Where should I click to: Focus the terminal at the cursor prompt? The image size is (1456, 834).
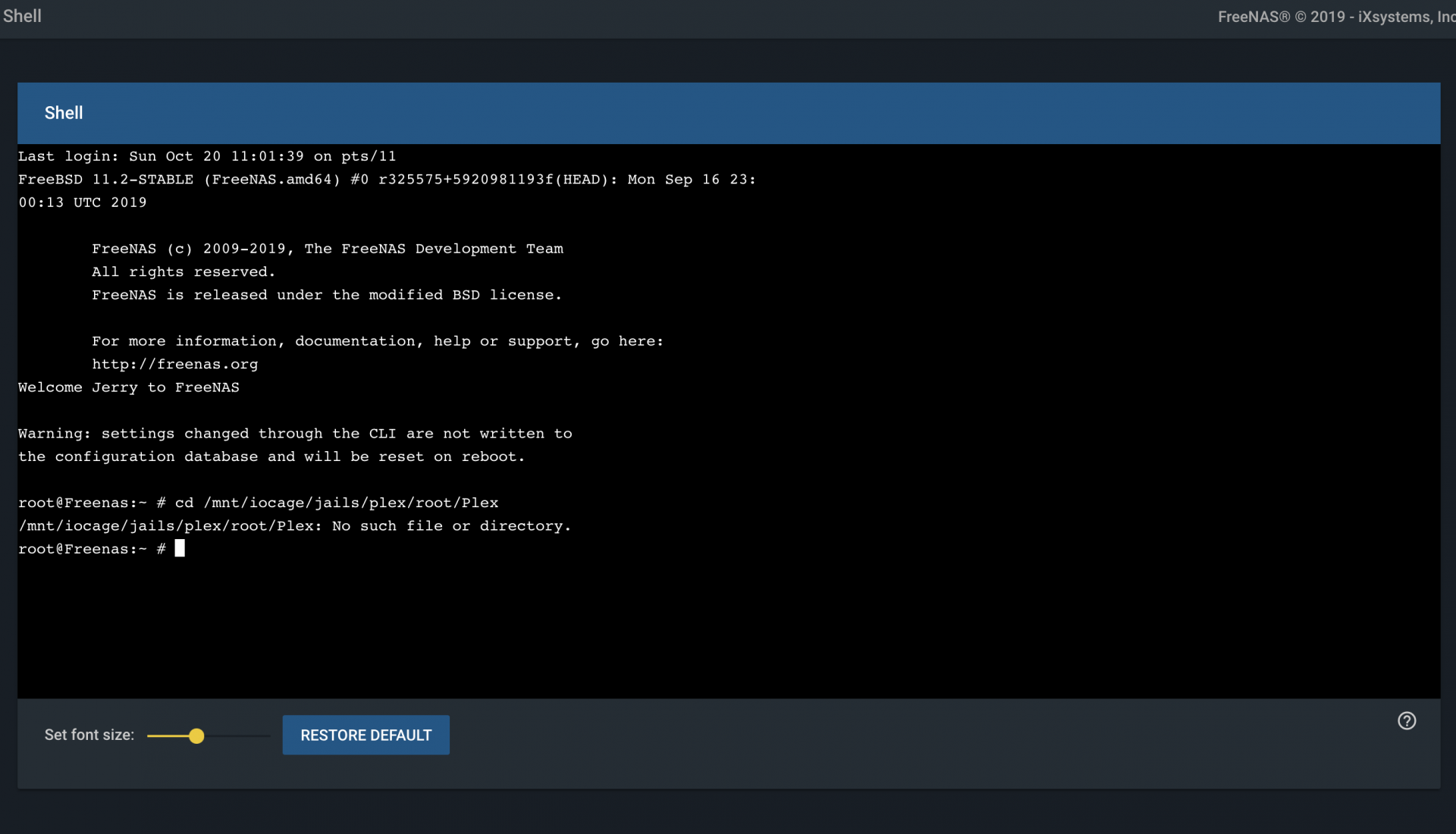[x=180, y=548]
